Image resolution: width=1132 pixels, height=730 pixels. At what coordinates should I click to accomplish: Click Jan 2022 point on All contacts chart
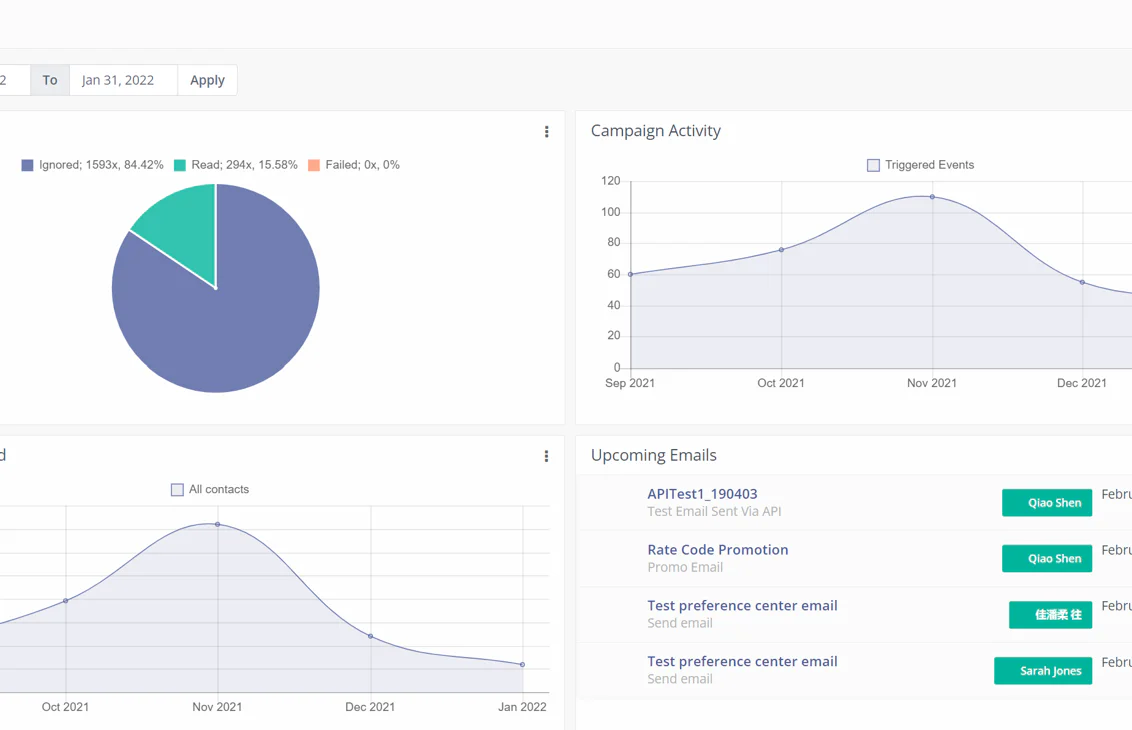point(523,664)
